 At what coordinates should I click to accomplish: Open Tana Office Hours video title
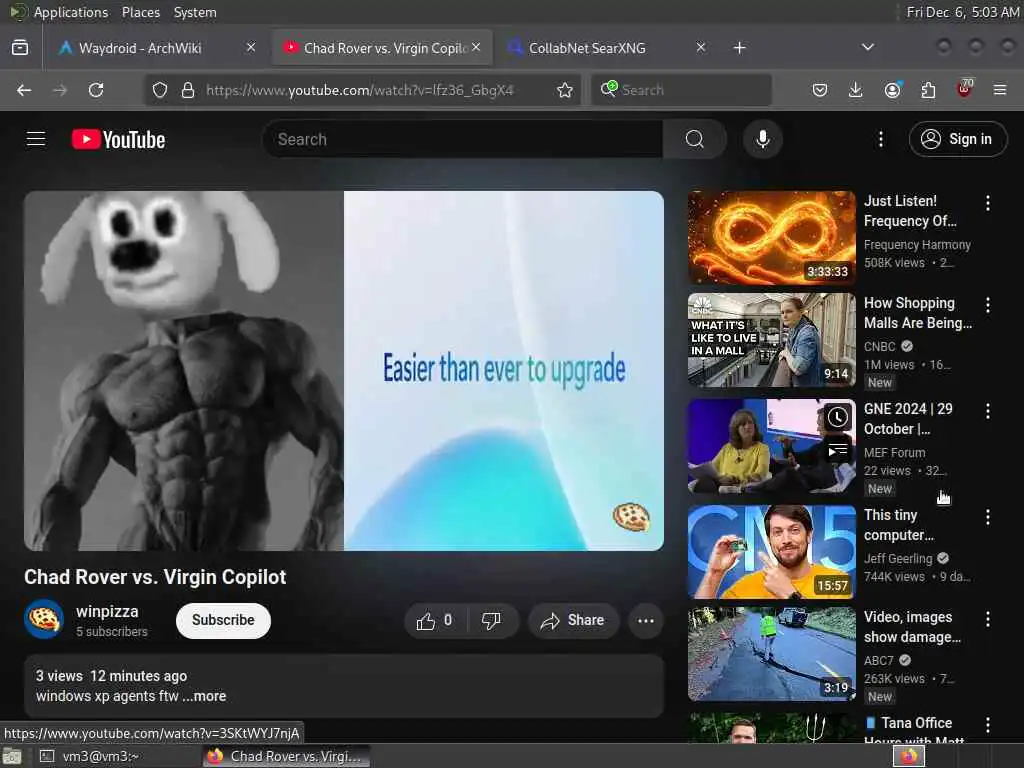(x=914, y=731)
